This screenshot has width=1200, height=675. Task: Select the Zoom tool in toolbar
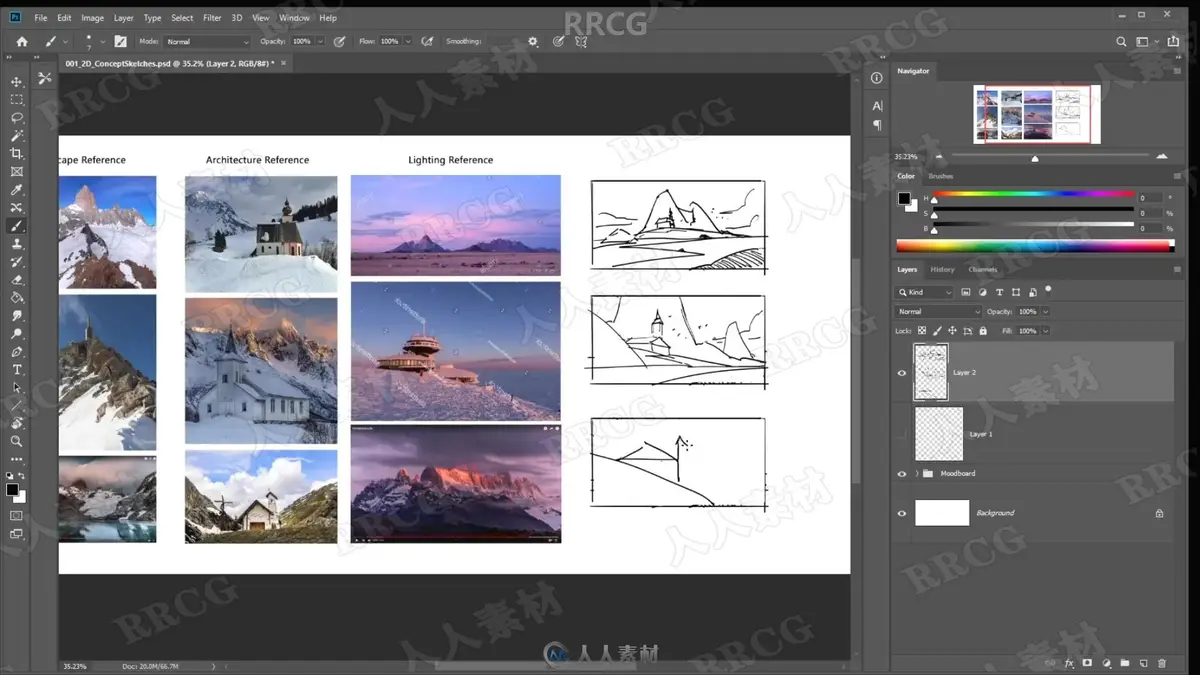16,441
